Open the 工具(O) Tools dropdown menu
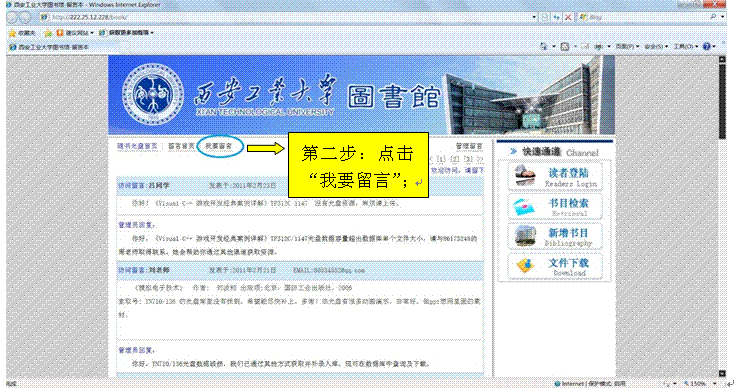 686,46
